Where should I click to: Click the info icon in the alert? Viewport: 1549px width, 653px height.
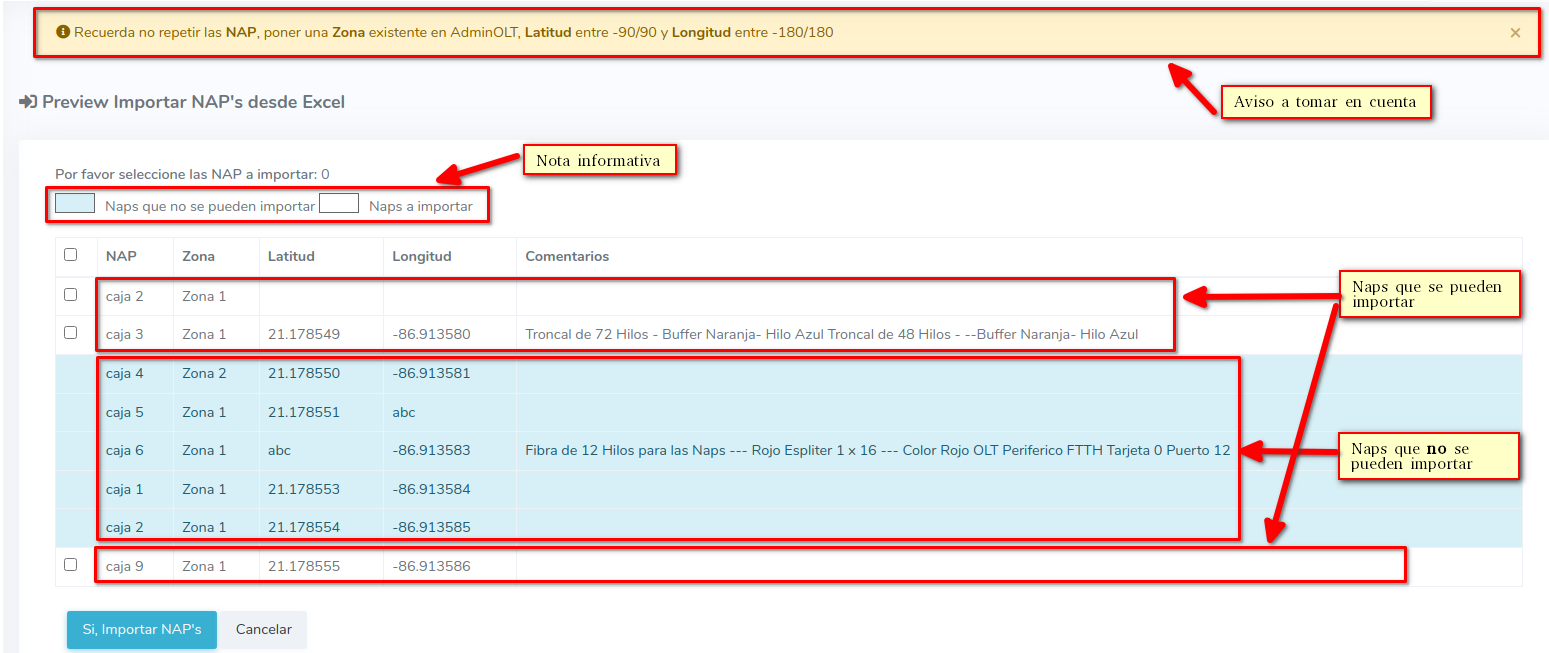click(63, 33)
